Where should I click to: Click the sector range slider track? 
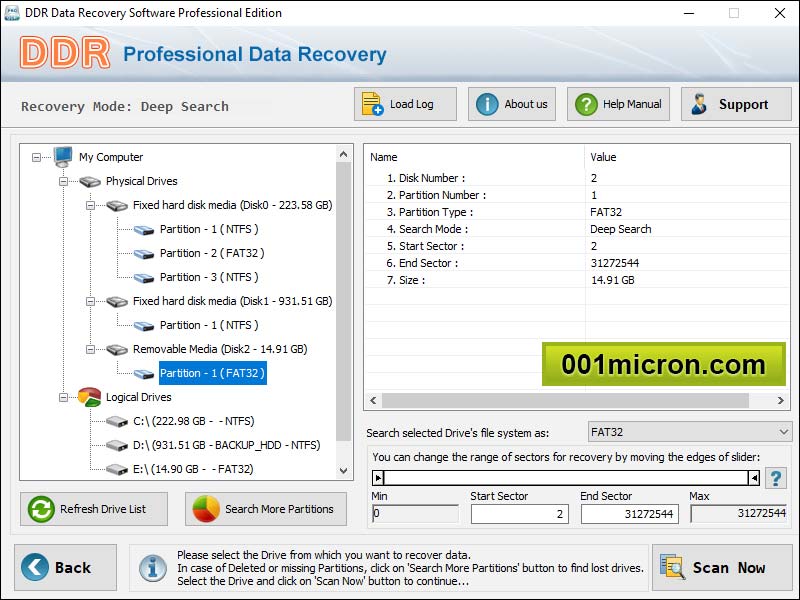pos(566,478)
